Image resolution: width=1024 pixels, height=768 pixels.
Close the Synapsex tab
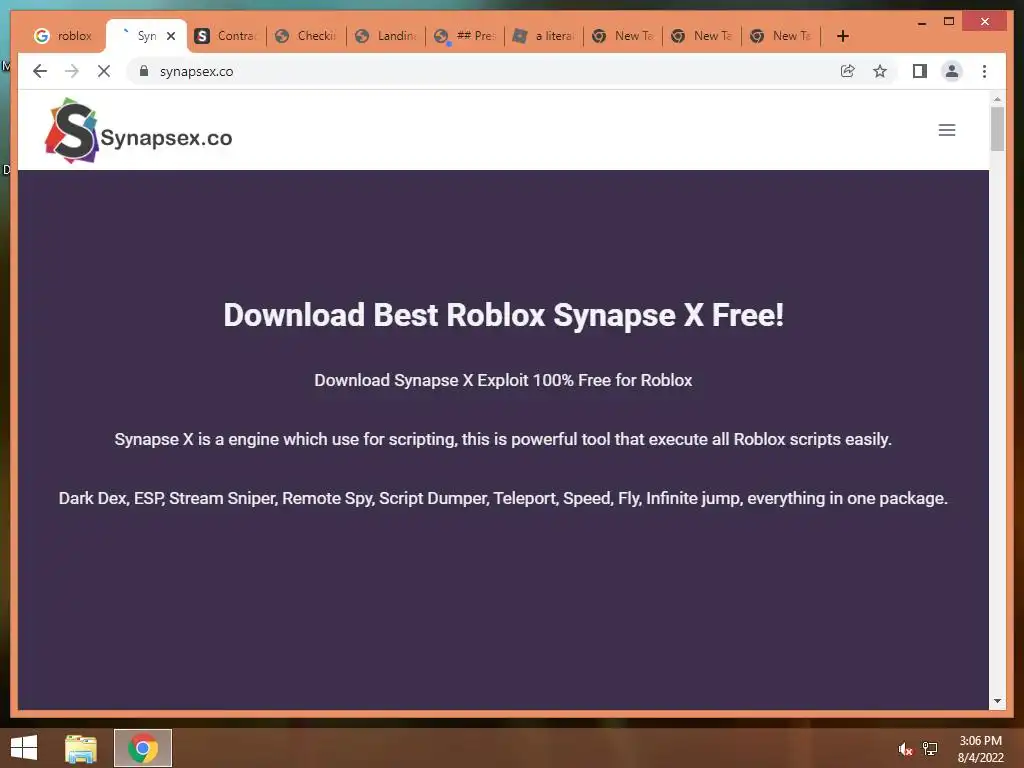(x=171, y=36)
